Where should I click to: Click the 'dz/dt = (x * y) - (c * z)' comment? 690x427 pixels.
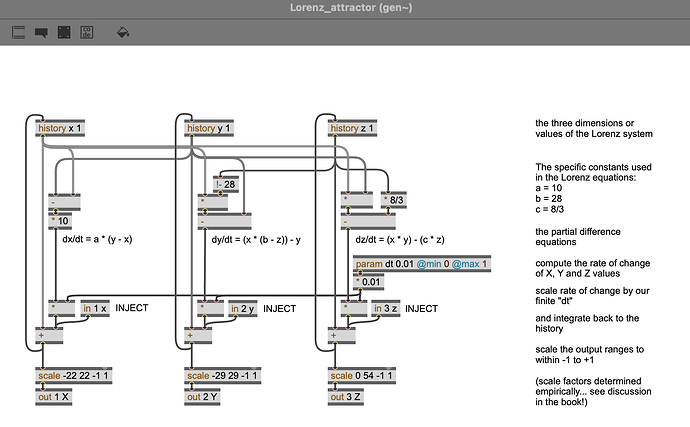click(x=400, y=239)
